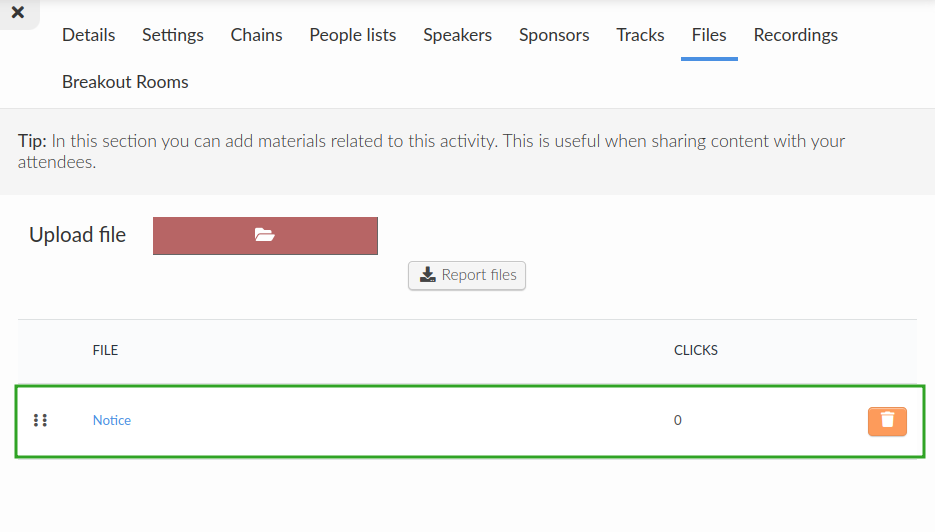The image size is (935, 532).
Task: Click the Report files button
Action: (x=467, y=276)
